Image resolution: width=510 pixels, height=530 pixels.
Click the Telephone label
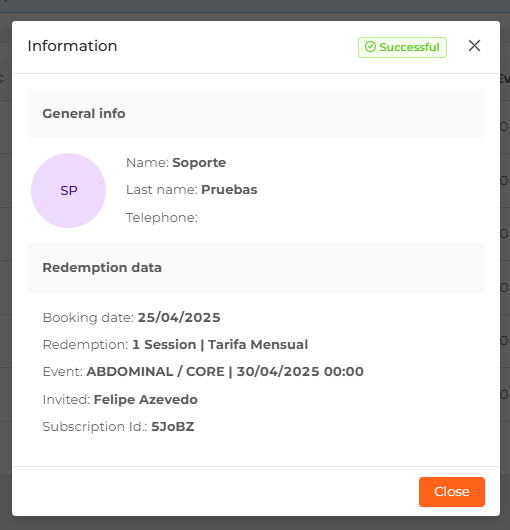tap(162, 217)
